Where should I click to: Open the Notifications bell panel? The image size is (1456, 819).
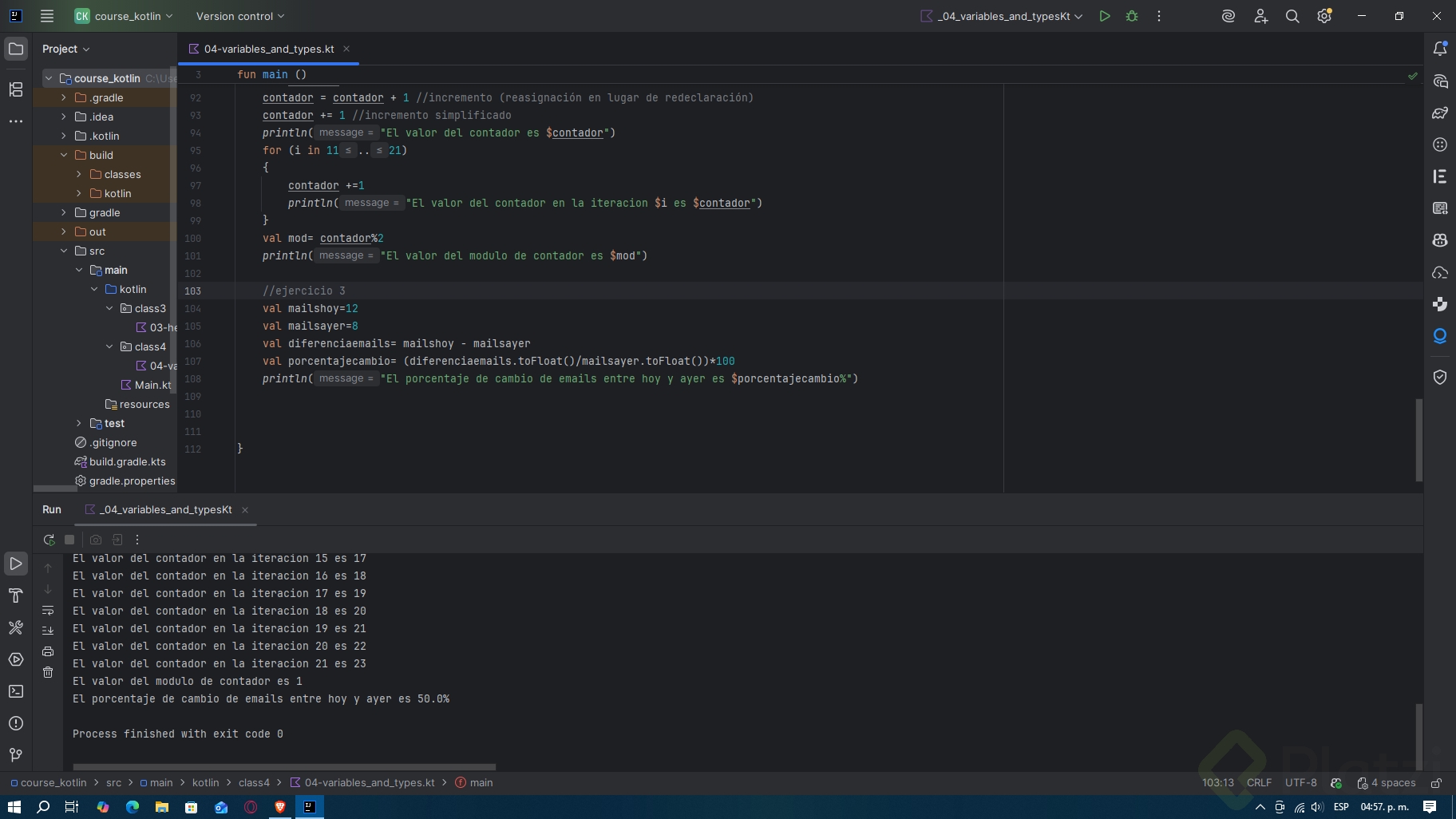pos(1440,49)
